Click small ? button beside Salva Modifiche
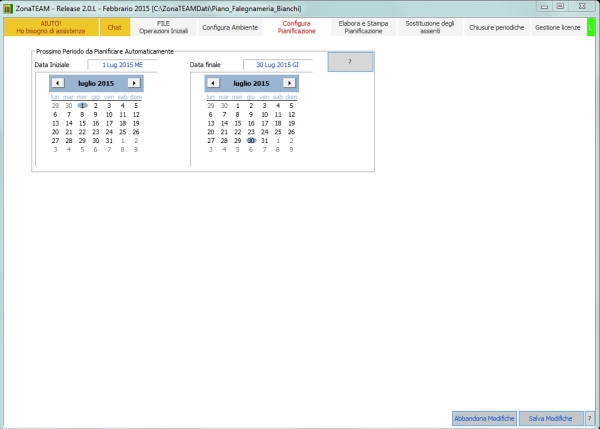This screenshot has width=600, height=429. pos(589,418)
